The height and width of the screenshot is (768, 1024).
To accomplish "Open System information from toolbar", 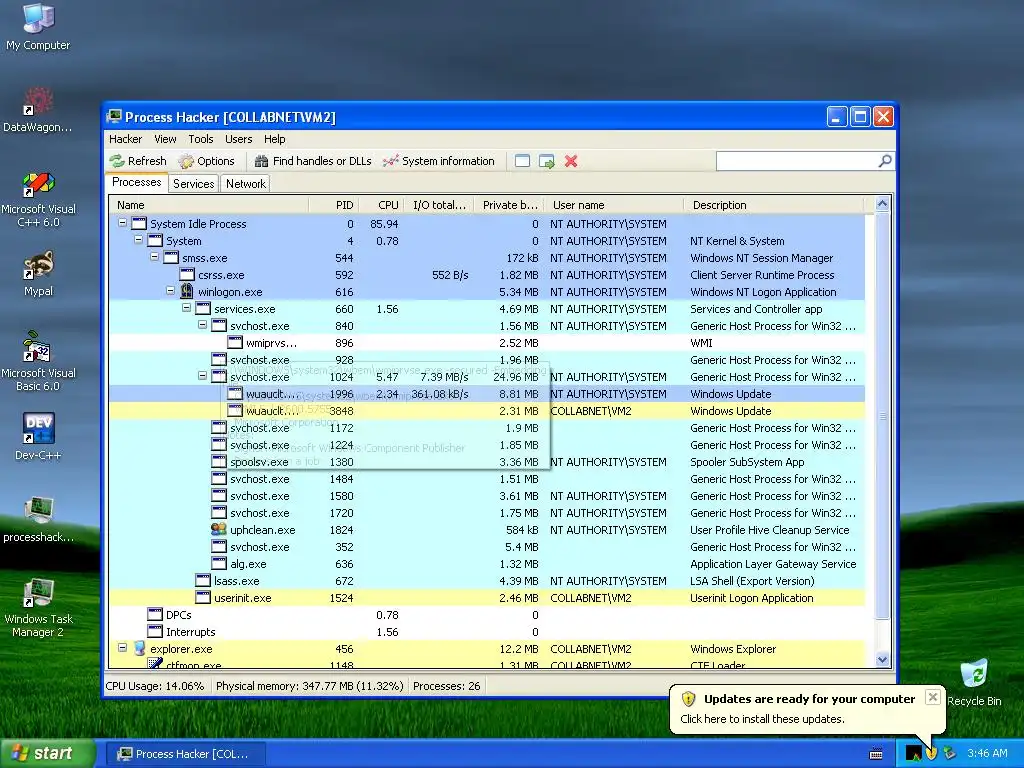I will (x=439, y=161).
